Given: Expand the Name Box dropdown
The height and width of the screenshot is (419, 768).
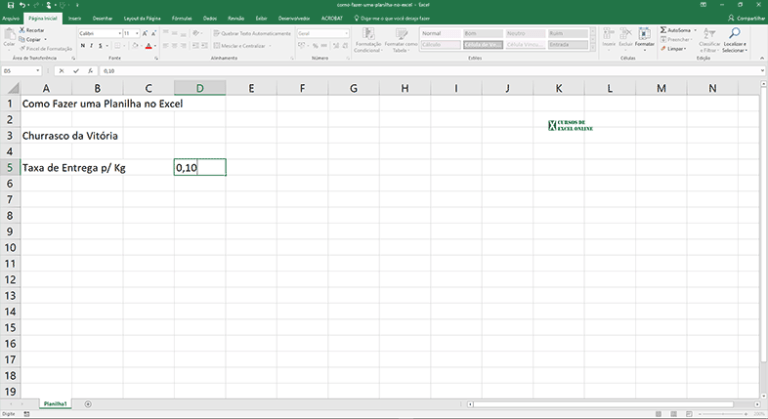Looking at the screenshot, I should coord(38,71).
